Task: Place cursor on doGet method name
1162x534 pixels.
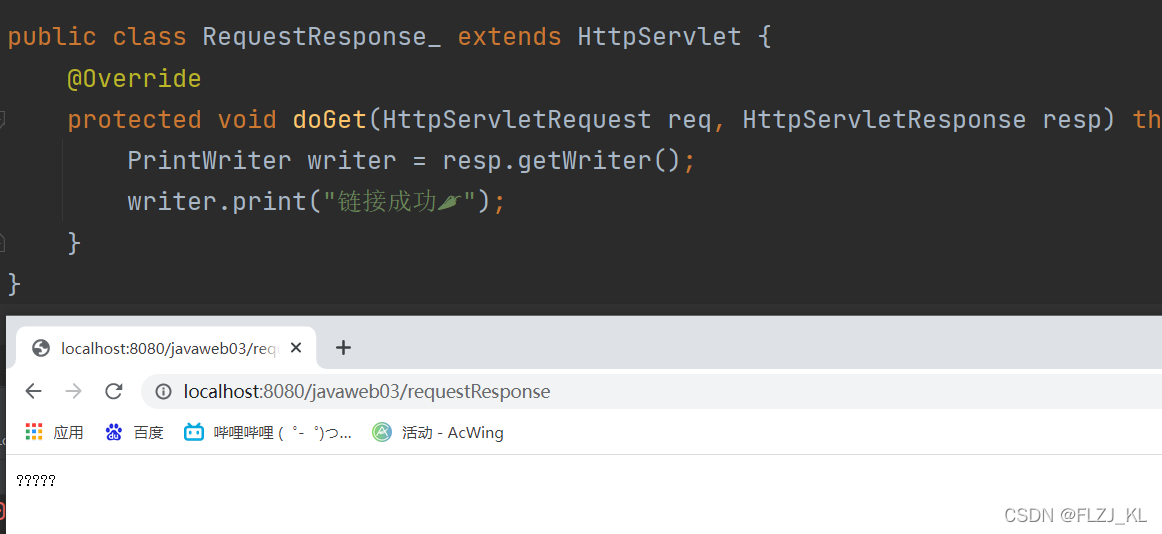Action: [330, 119]
